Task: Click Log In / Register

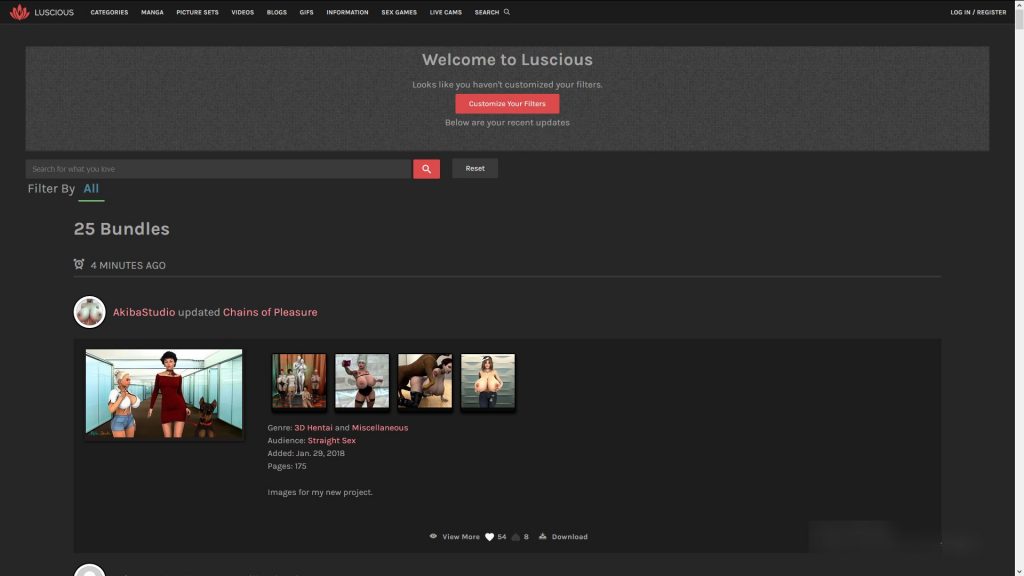Action: pyautogui.click(x=978, y=12)
